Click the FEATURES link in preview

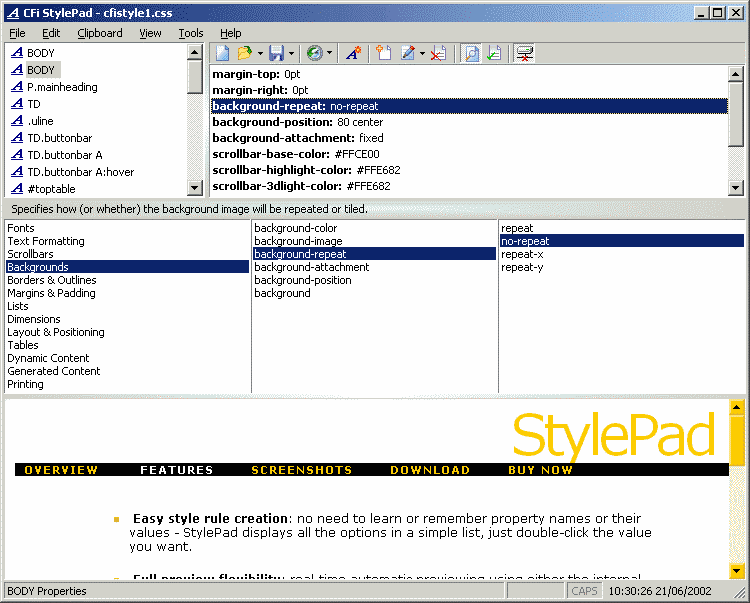coord(176,470)
